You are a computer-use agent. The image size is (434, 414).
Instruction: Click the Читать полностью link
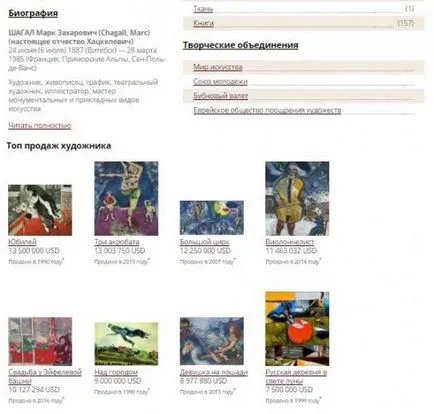point(40,126)
